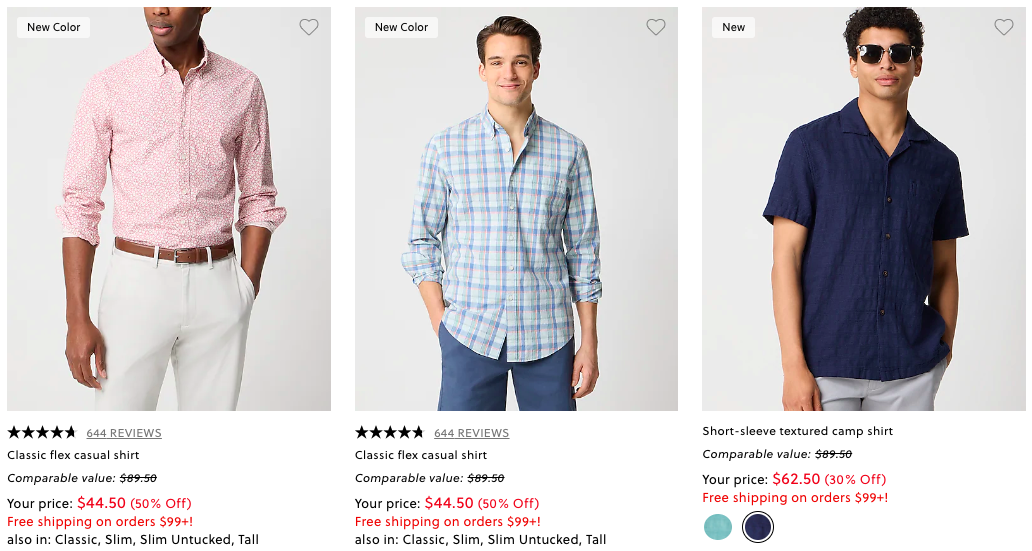Open the pink floral shirt product image

tap(168, 220)
